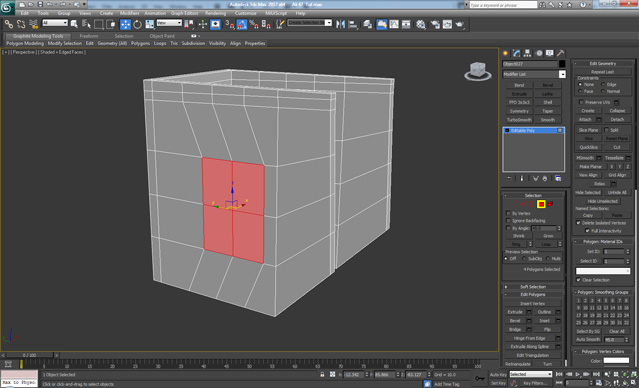Select Edge sub-object level icon
639x388 pixels.
click(x=523, y=204)
